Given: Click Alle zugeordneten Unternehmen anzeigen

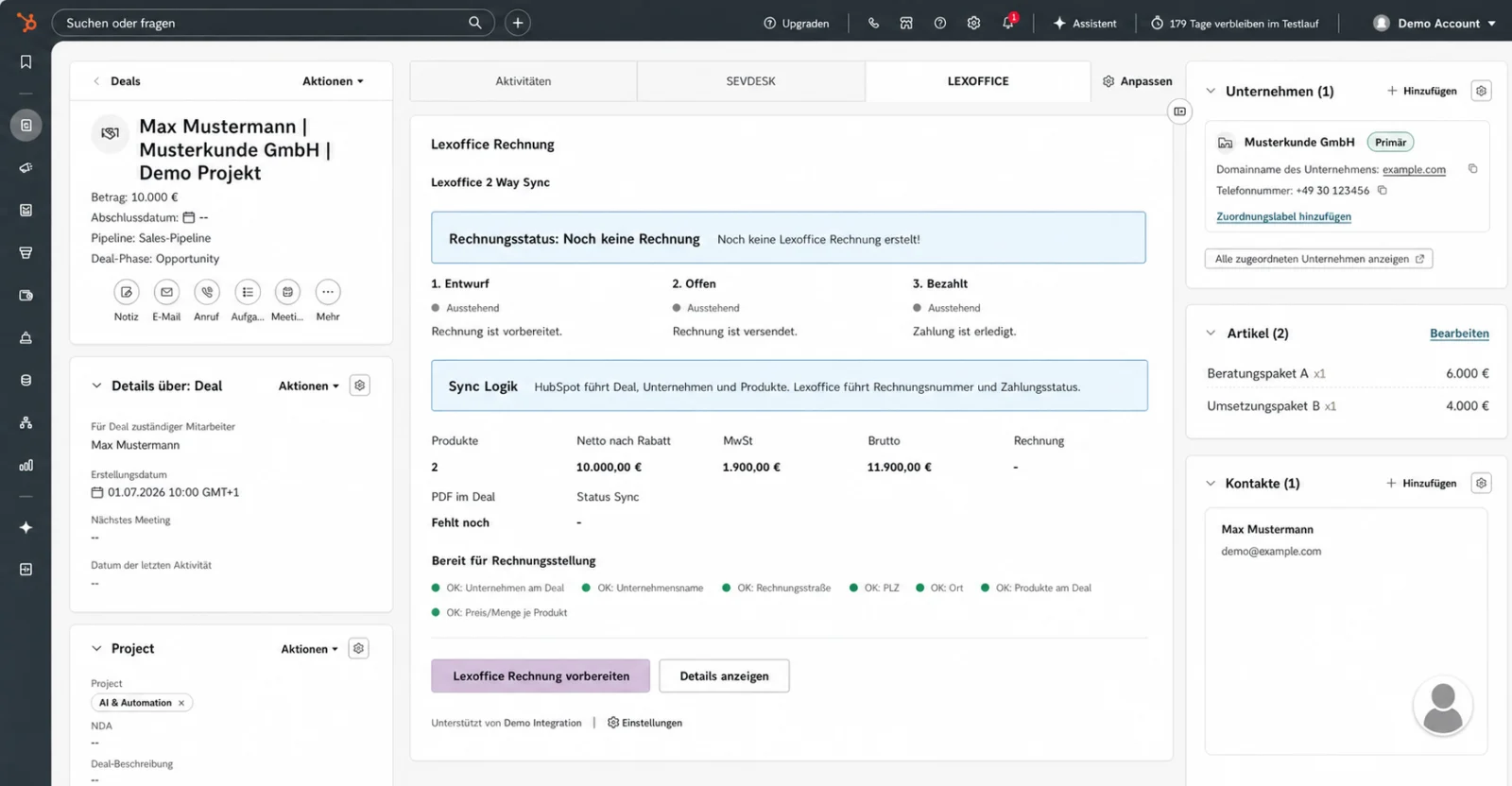Looking at the screenshot, I should (1318, 259).
